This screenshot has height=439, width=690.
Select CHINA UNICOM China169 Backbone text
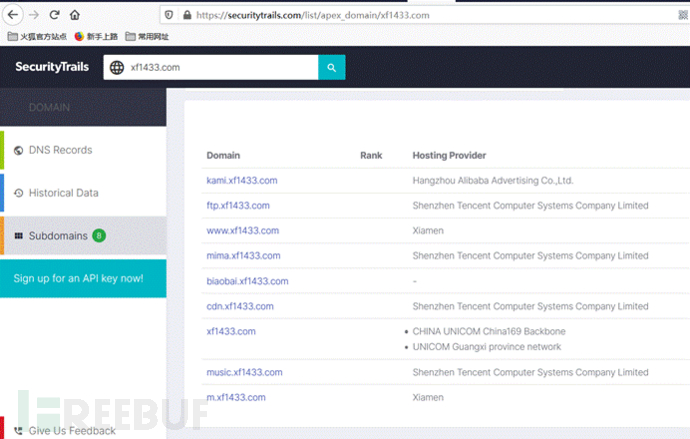[489, 331]
